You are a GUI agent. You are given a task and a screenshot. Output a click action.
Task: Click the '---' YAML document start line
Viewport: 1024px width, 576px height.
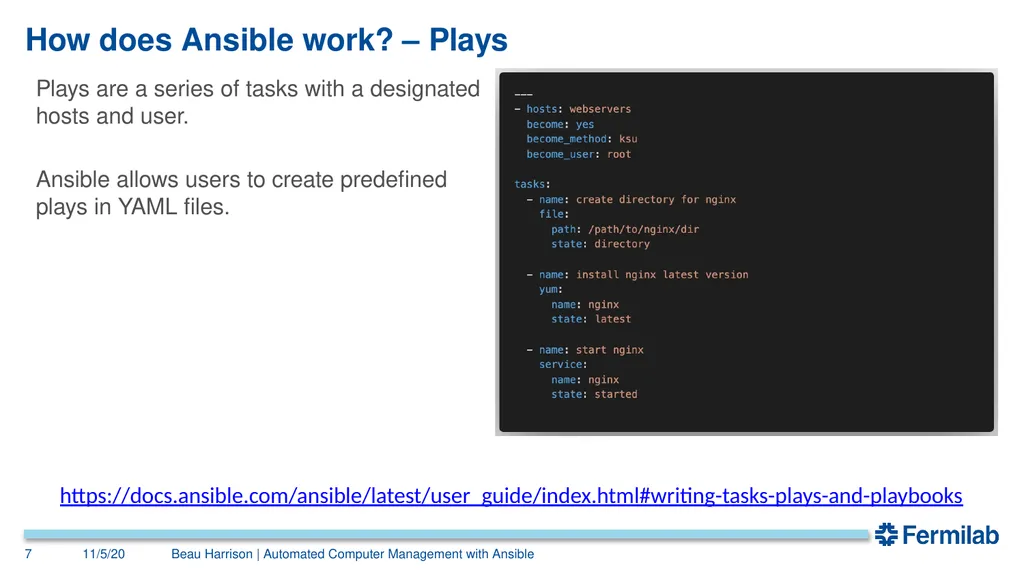coord(523,95)
